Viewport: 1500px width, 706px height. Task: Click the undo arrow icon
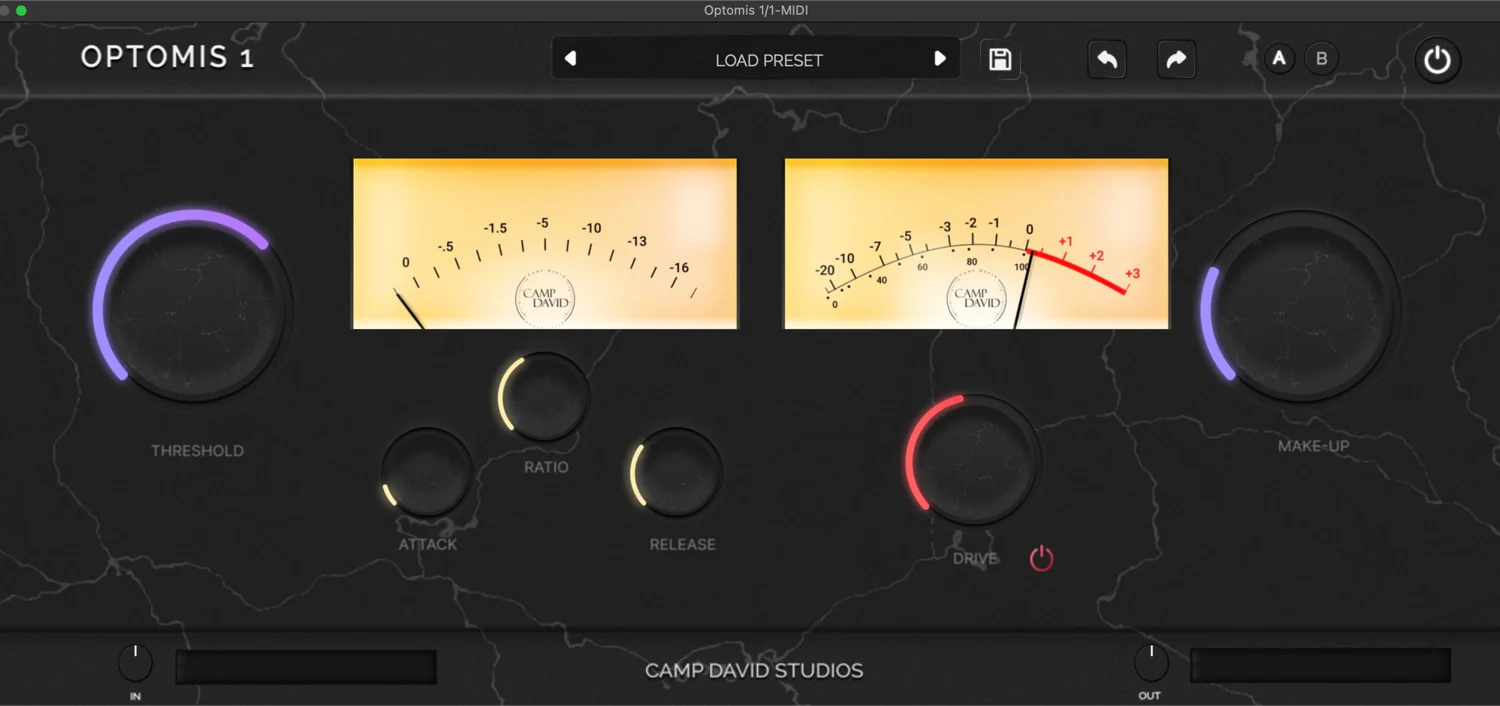(1107, 60)
